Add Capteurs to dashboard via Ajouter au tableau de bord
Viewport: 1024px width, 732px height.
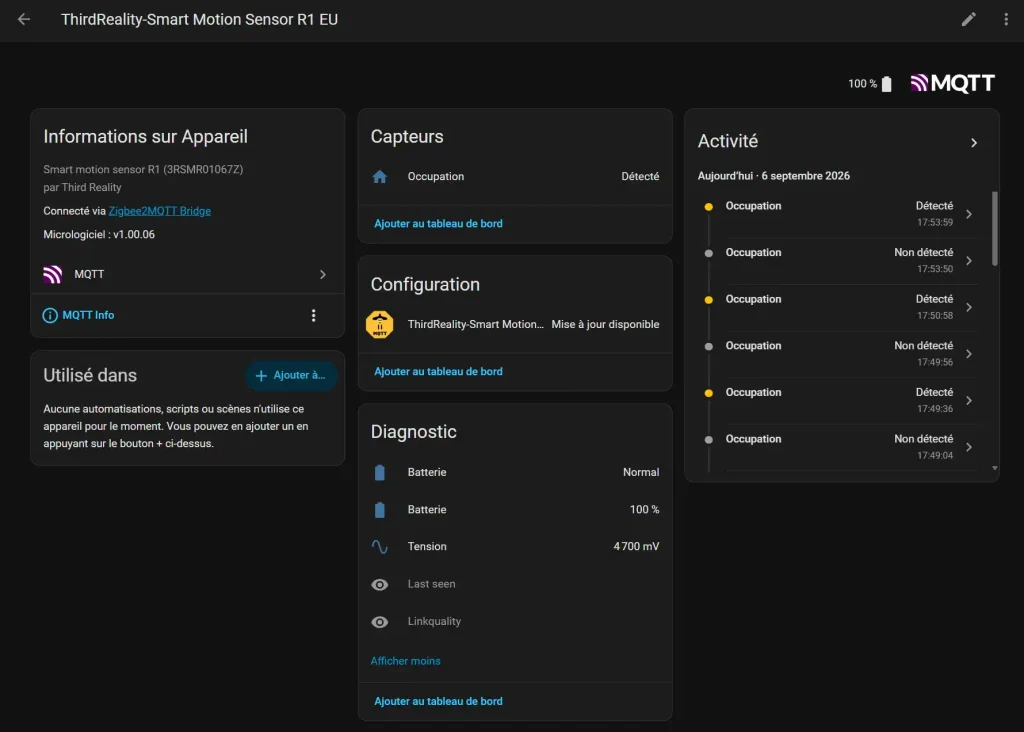click(438, 223)
